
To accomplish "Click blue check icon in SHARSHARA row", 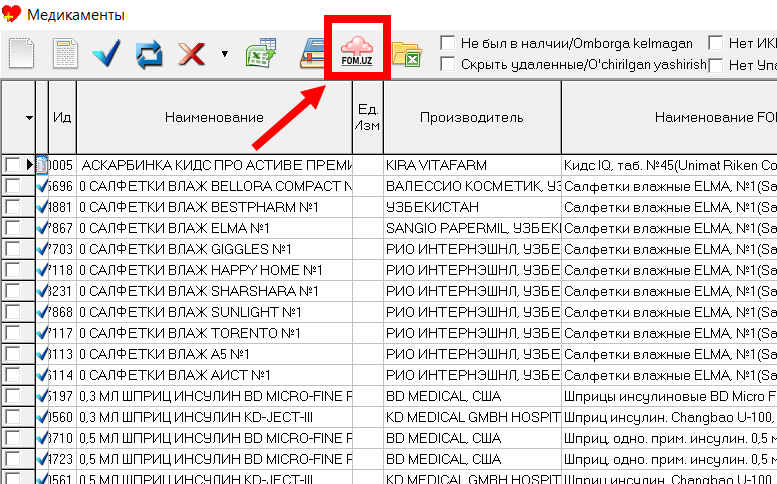I will point(42,291).
